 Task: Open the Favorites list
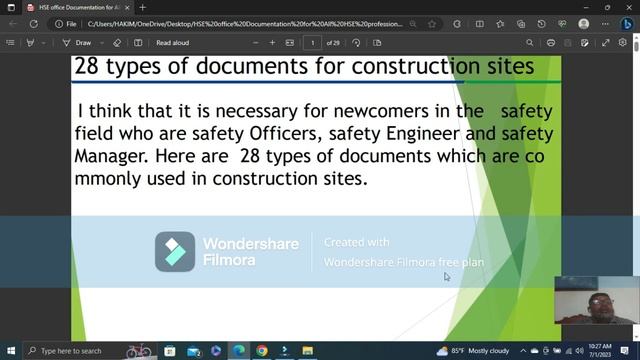(500, 24)
